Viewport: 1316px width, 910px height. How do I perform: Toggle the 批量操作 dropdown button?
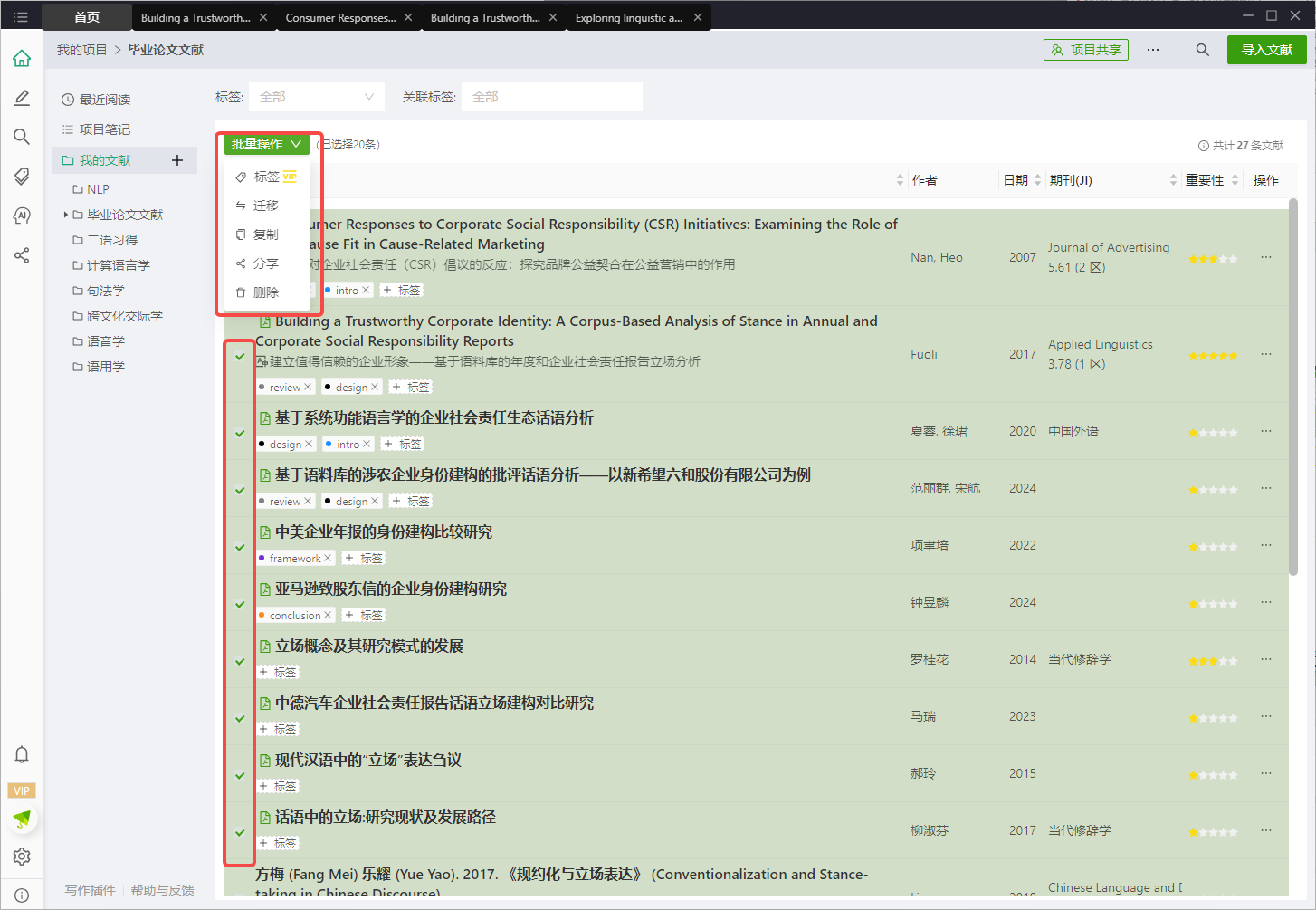(x=267, y=144)
